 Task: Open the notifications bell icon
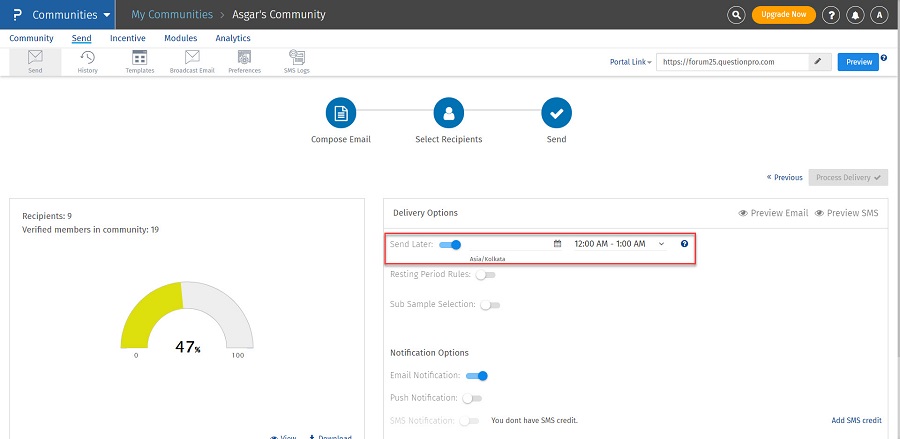pos(855,15)
